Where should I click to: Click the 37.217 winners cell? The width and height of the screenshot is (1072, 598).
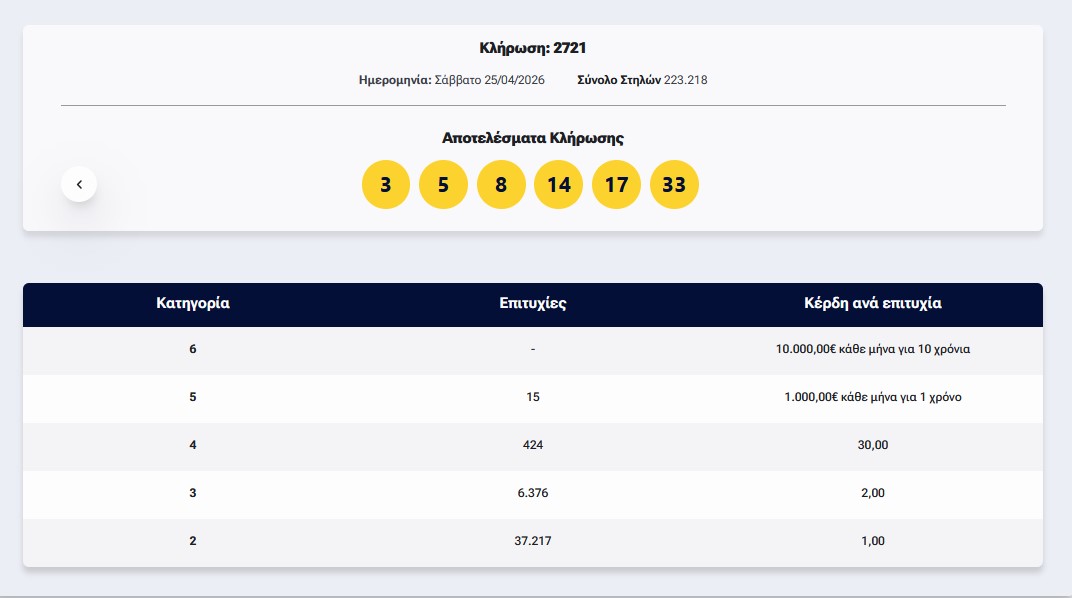[x=533, y=541]
